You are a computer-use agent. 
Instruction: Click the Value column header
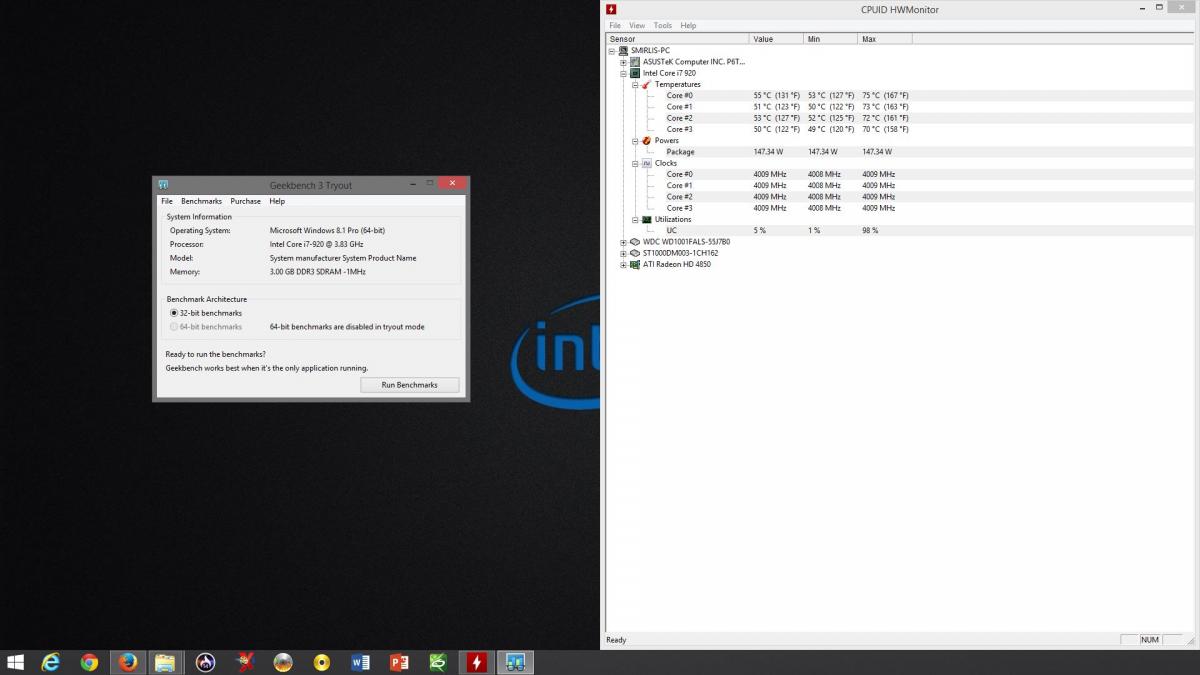pyautogui.click(x=776, y=39)
